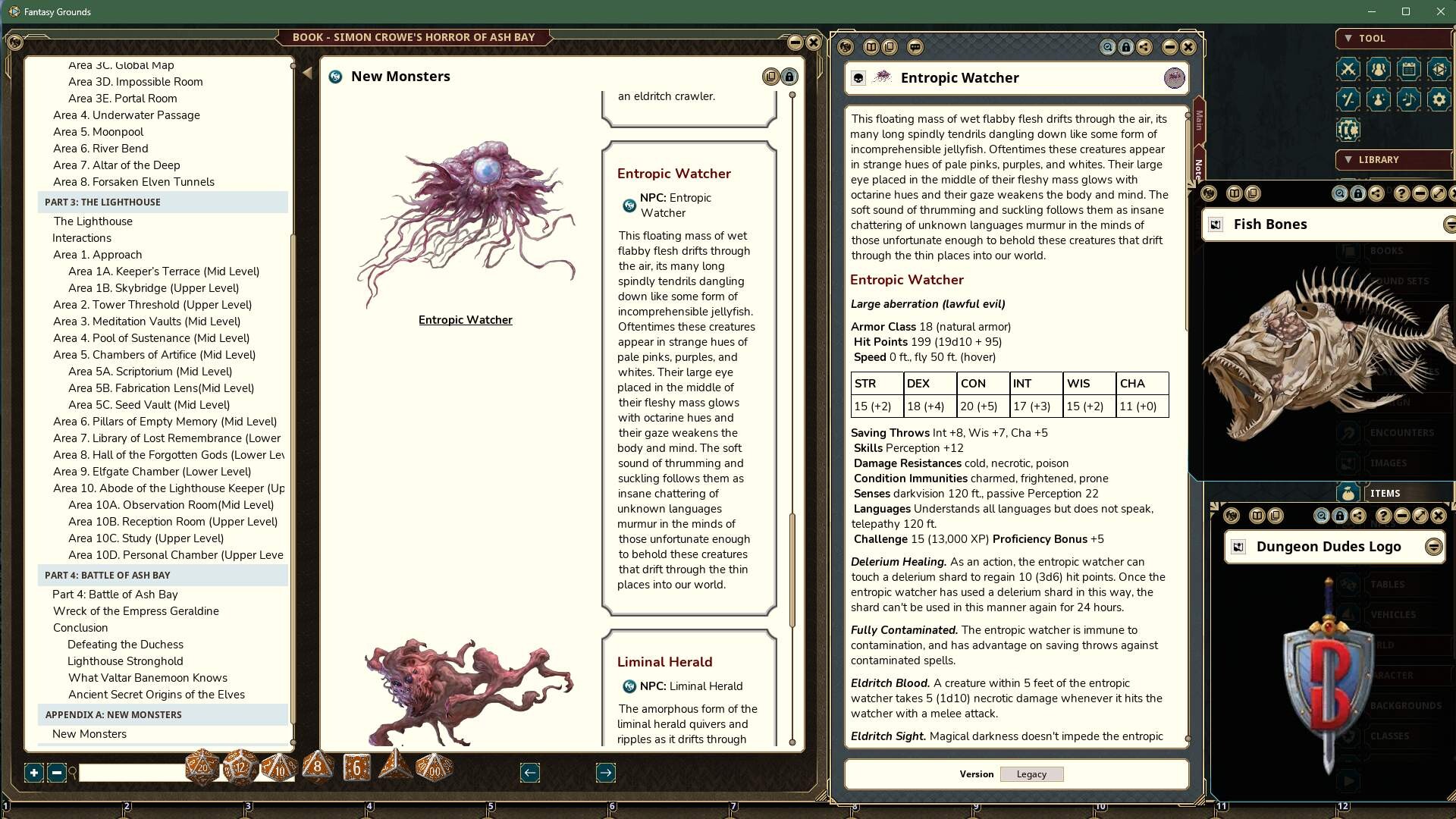Open the Party Sheet tool

point(1379,69)
